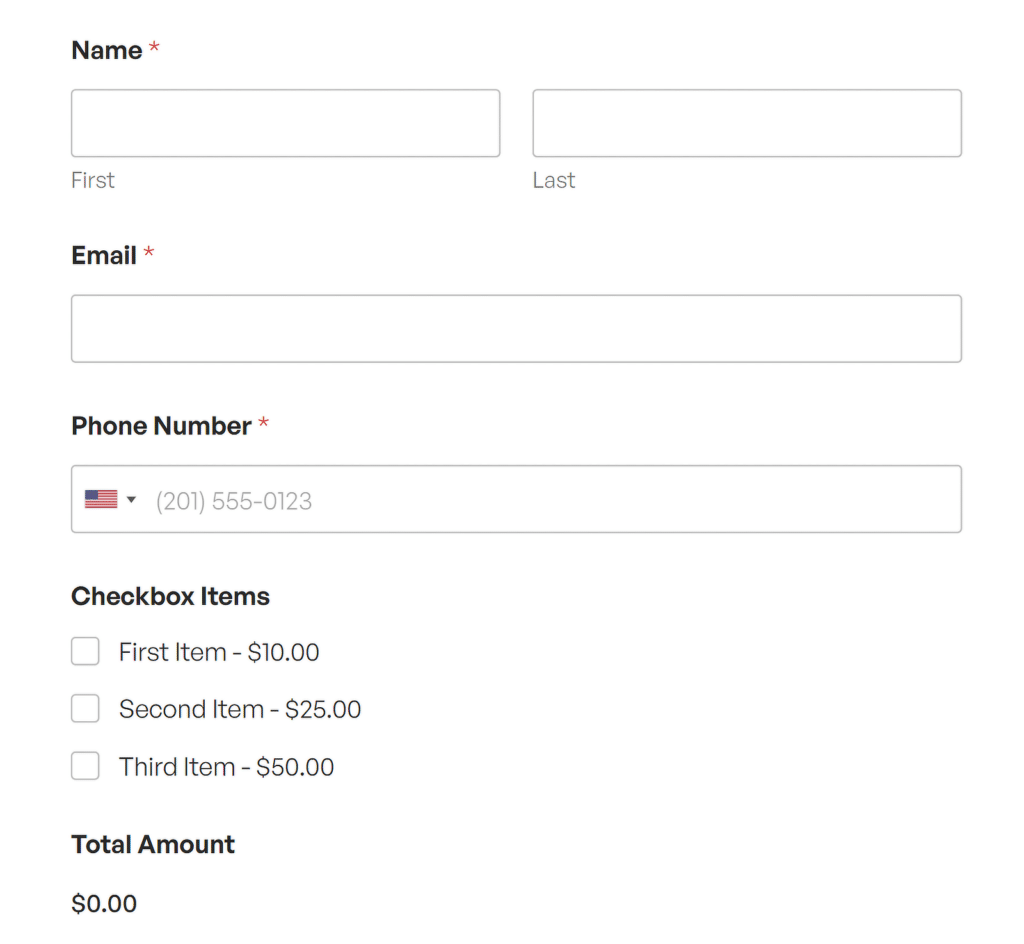Click the Total Amount heading

click(x=153, y=844)
